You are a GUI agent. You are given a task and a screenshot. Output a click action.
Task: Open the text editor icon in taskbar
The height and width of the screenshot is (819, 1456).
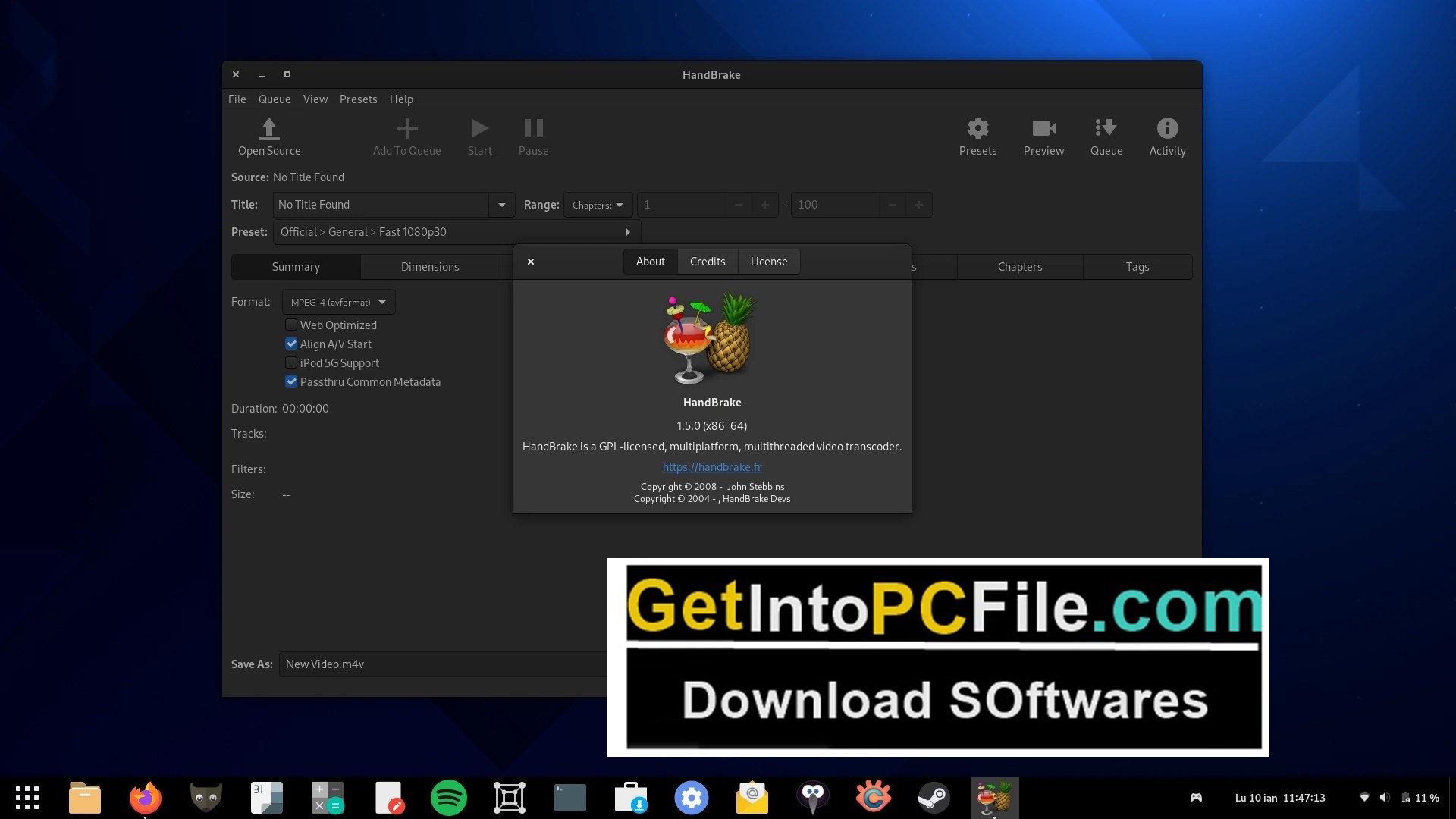tap(388, 798)
